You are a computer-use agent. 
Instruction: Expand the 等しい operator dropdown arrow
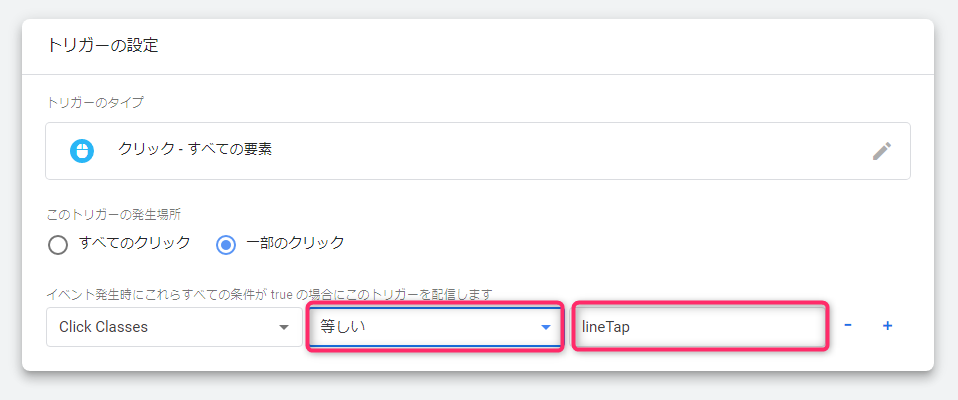pos(546,327)
